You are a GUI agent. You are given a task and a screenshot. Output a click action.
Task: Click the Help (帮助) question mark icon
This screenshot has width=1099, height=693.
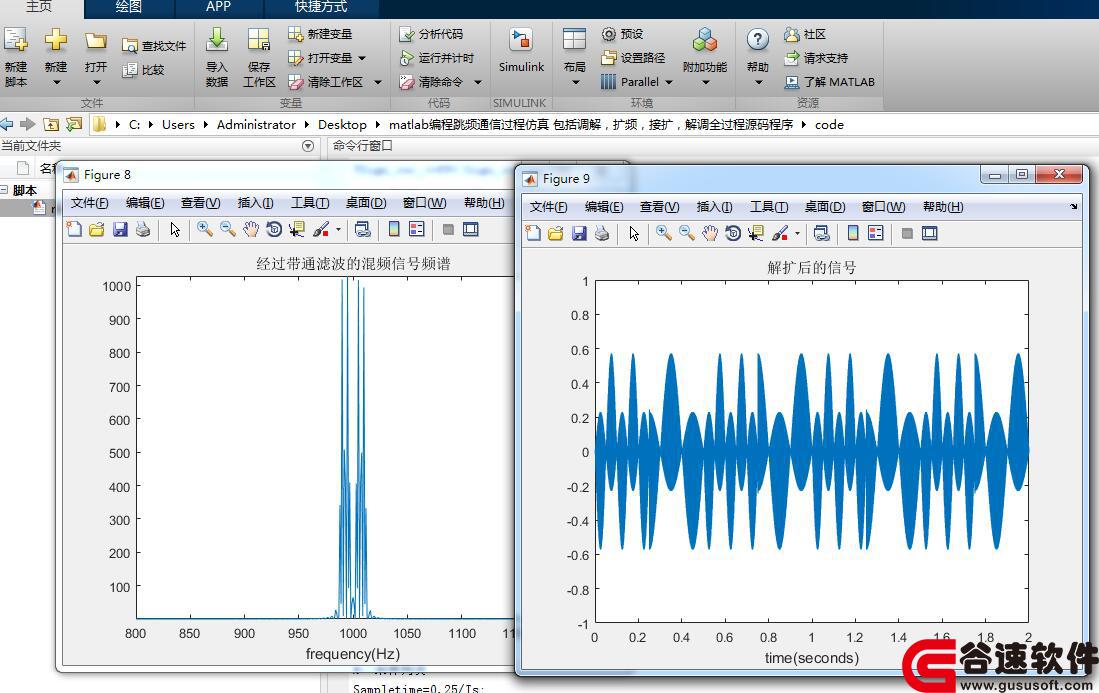pyautogui.click(x=758, y=39)
